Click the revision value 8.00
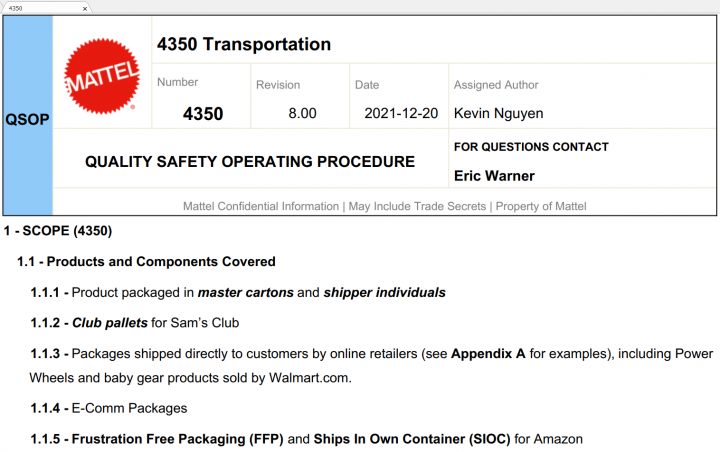720x452 pixels. pos(302,114)
